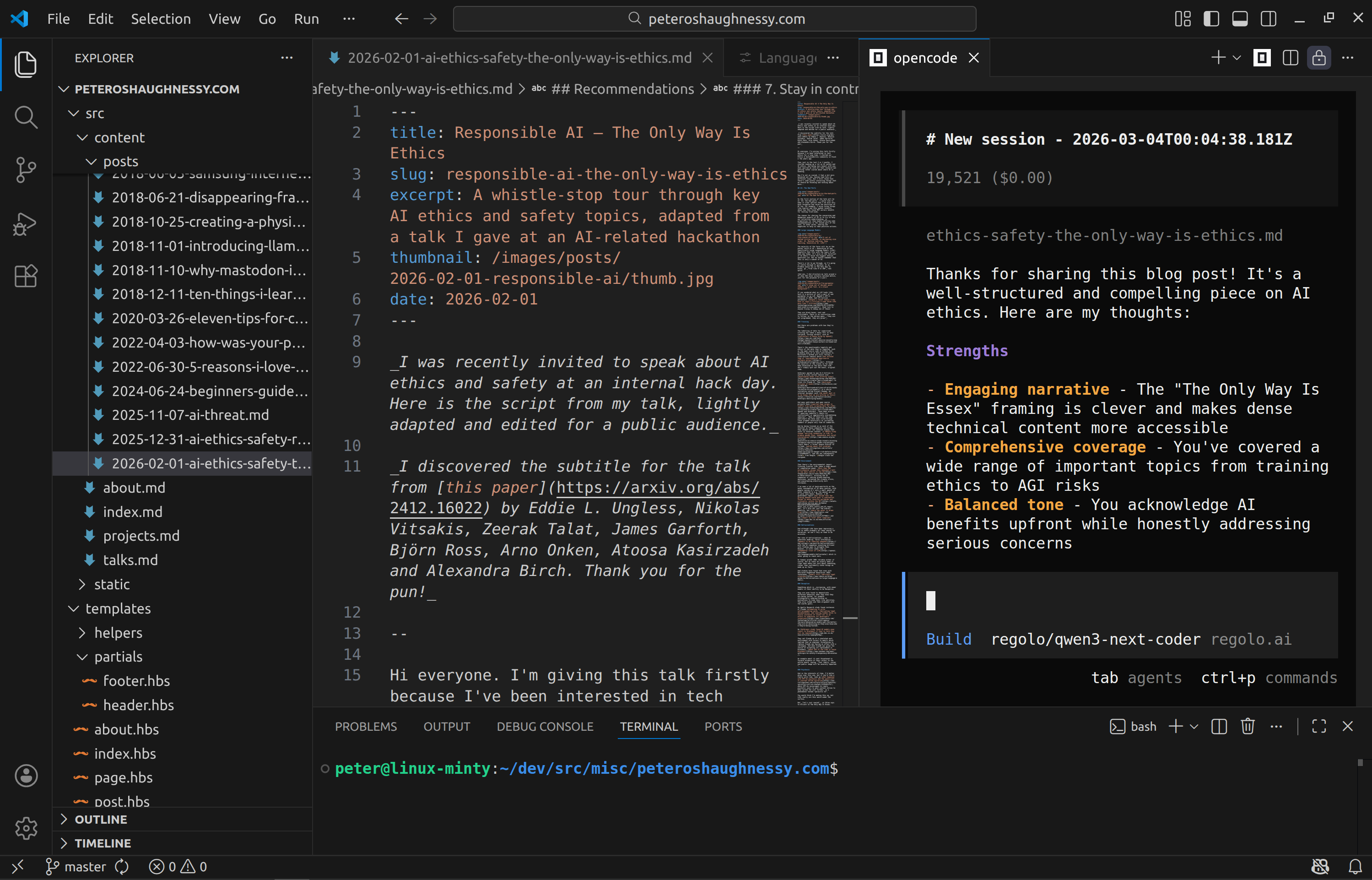Toggle the secondary sidebar layout control

(x=1269, y=18)
